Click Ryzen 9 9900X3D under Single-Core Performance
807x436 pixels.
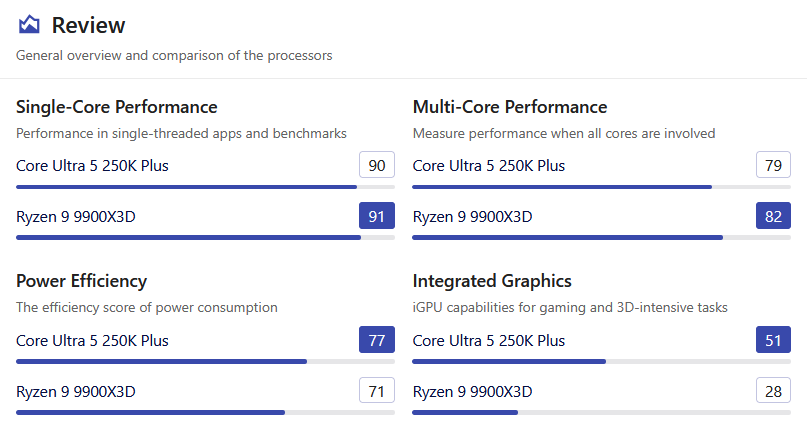pyautogui.click(x=76, y=217)
